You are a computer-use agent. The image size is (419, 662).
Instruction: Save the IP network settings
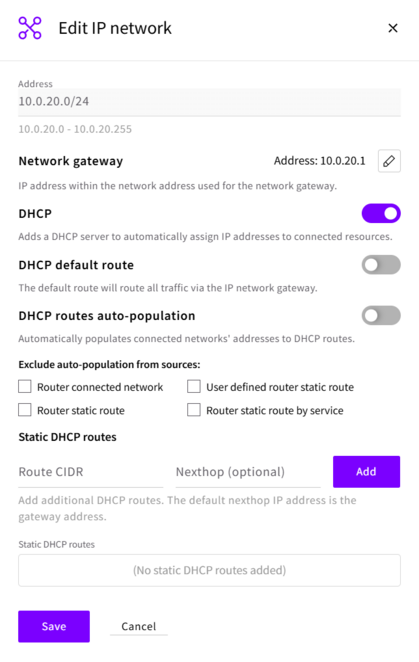[x=54, y=627]
